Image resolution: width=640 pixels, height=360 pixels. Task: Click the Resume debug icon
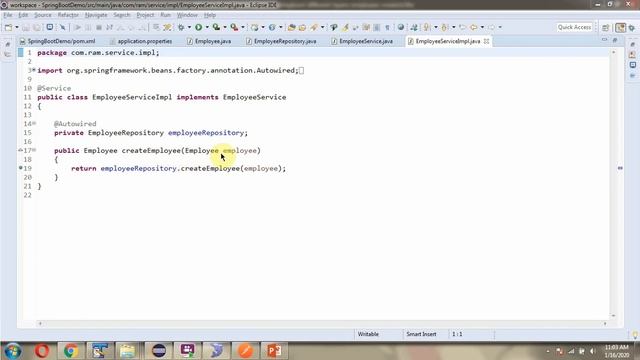77,27
